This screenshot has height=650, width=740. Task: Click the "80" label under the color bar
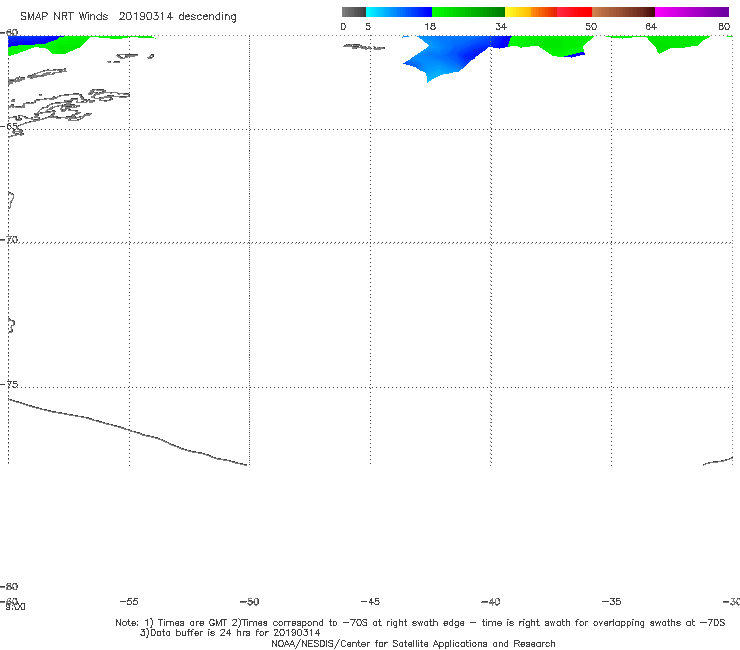click(x=724, y=27)
